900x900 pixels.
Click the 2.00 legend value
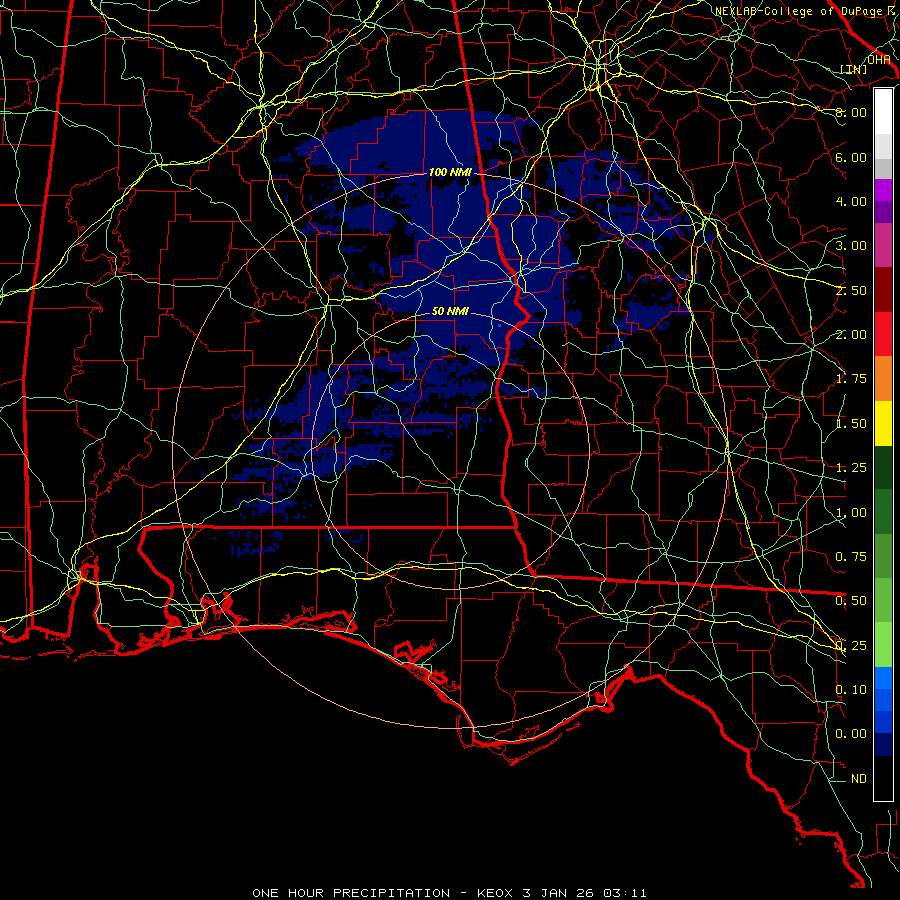tap(851, 335)
